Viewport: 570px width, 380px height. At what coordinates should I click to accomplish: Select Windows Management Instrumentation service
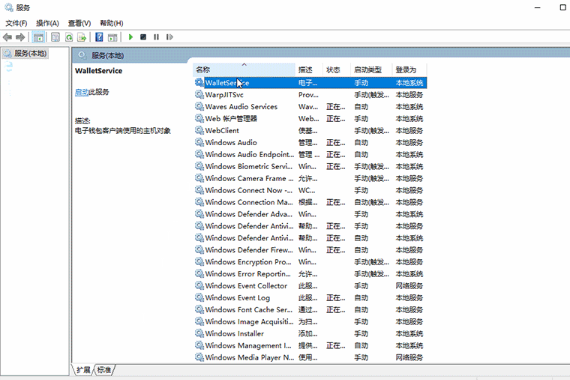tap(310, 345)
